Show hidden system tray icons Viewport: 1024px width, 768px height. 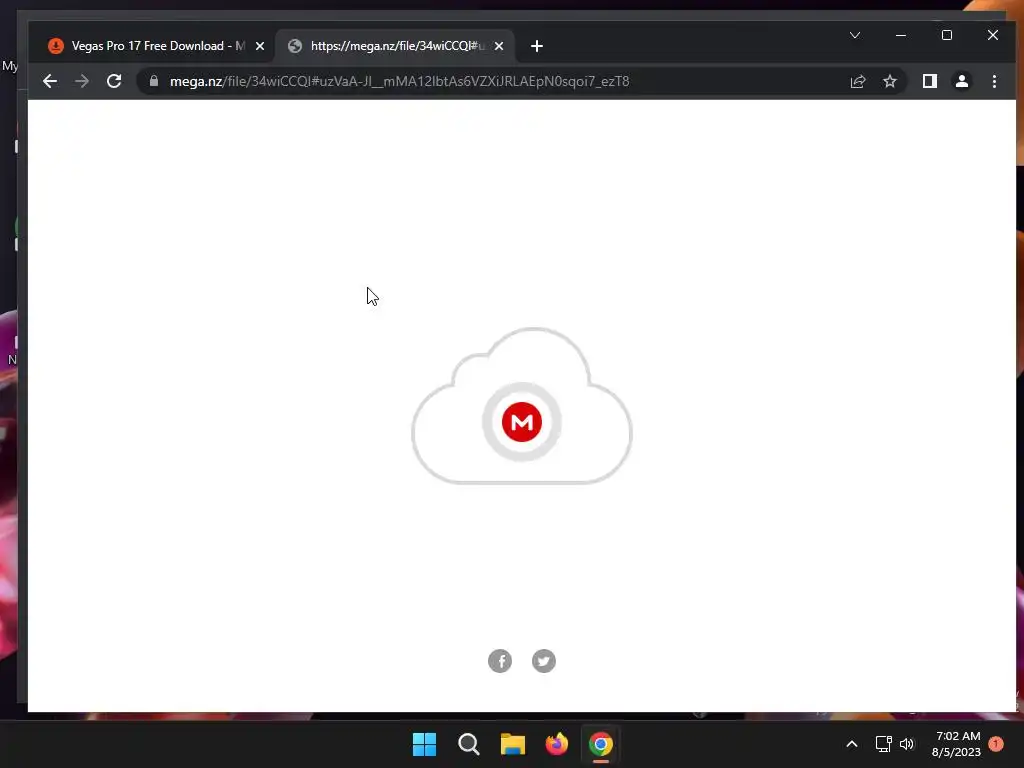click(x=852, y=744)
